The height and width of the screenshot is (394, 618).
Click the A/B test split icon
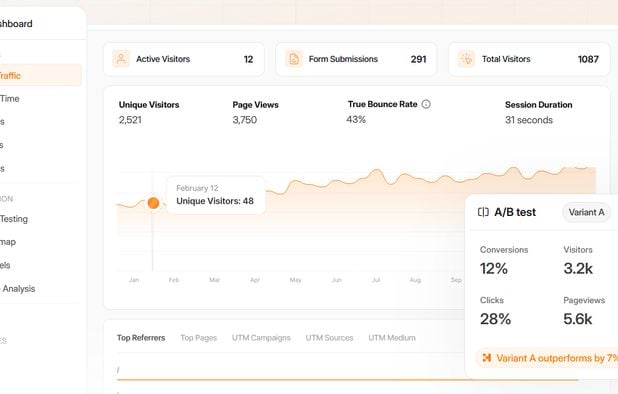point(483,212)
